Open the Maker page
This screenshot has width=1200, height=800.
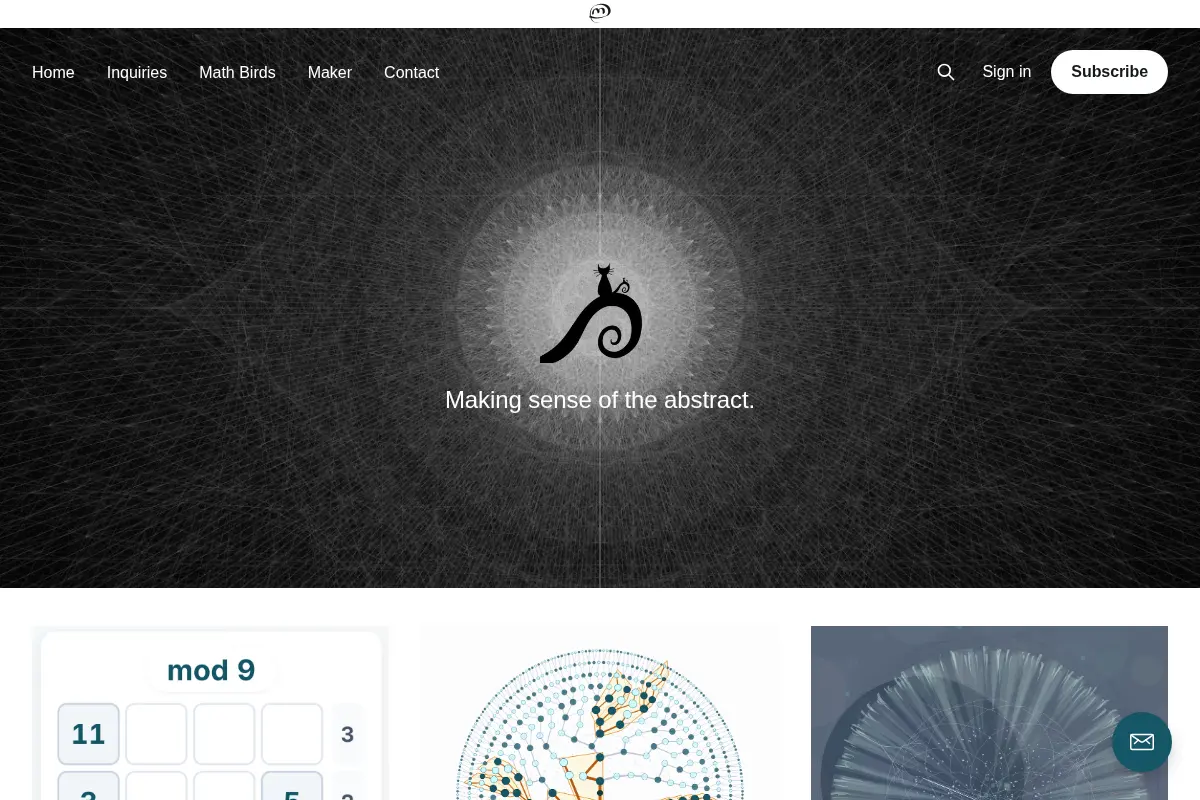click(330, 72)
